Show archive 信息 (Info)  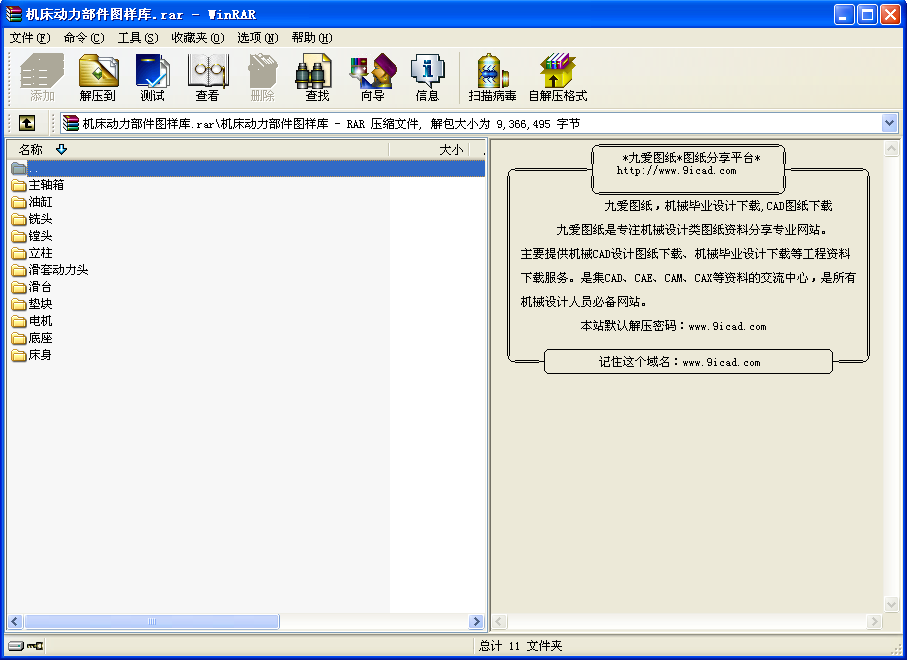427,77
